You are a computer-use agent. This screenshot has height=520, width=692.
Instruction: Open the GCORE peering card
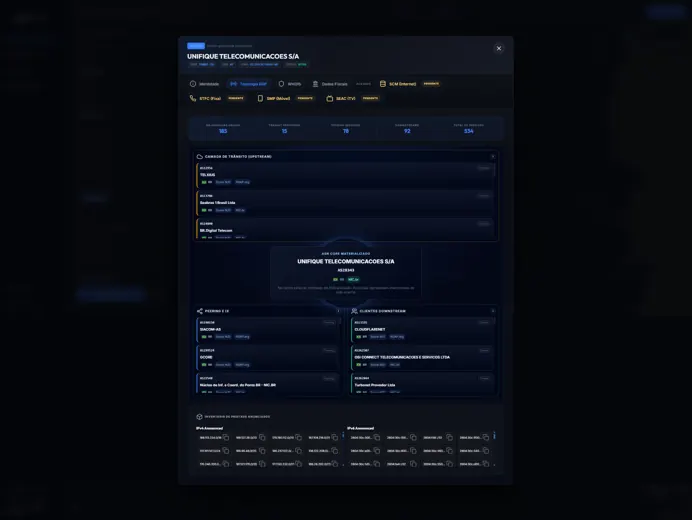coord(267,358)
